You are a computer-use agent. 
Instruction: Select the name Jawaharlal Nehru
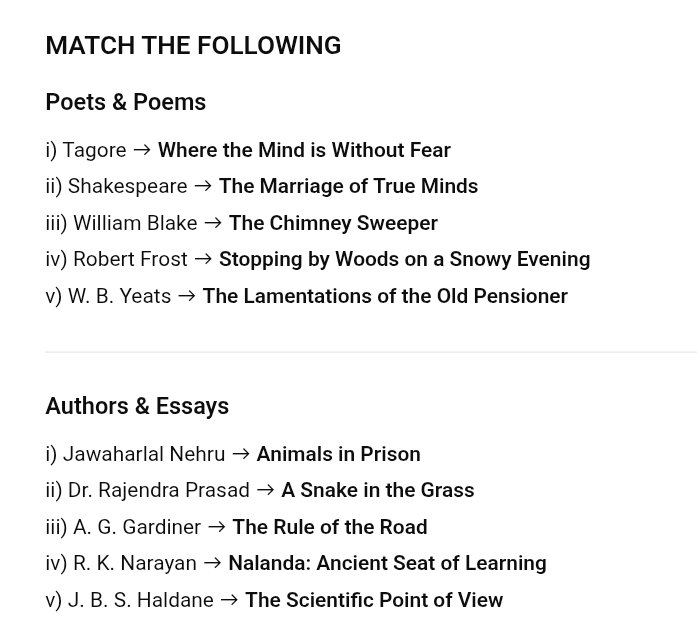click(144, 454)
